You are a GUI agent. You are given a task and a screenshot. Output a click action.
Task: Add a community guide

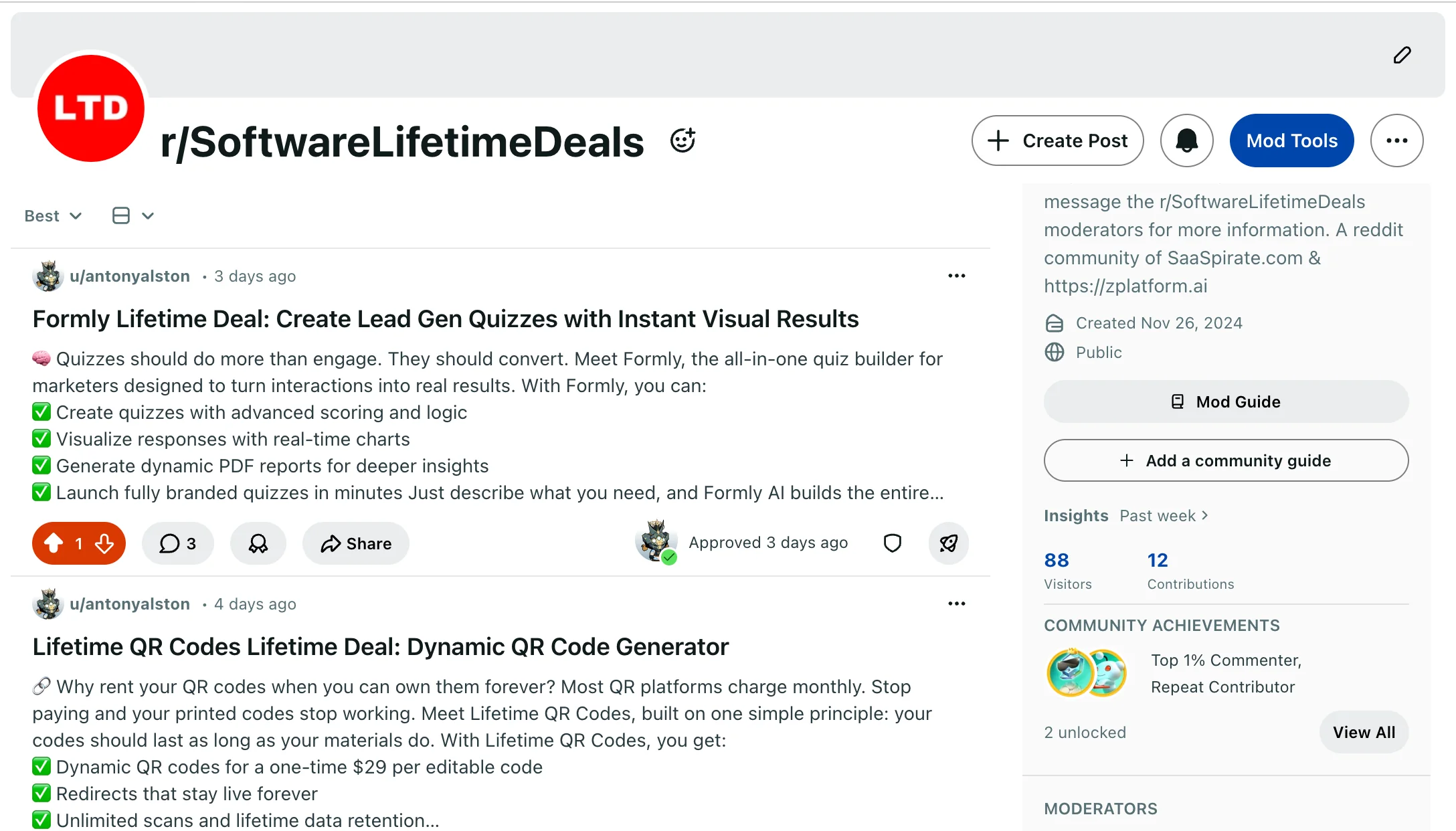[1226, 460]
